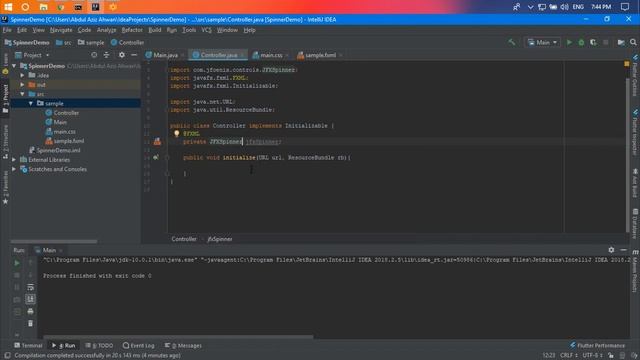The width and height of the screenshot is (640, 360).
Task: Hide the Project panel with minus icon
Action: (x=134, y=55)
